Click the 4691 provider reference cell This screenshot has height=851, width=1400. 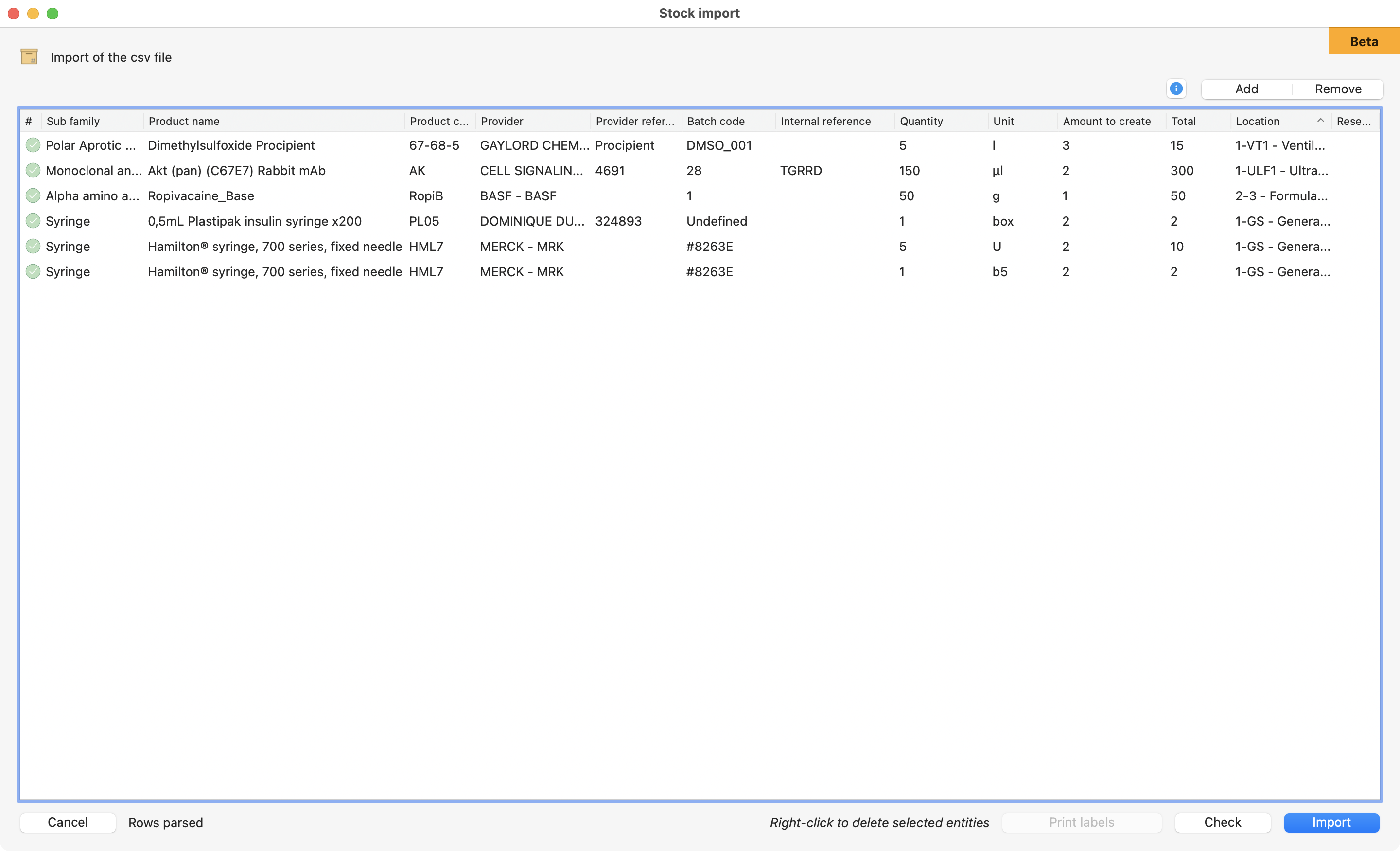[610, 171]
